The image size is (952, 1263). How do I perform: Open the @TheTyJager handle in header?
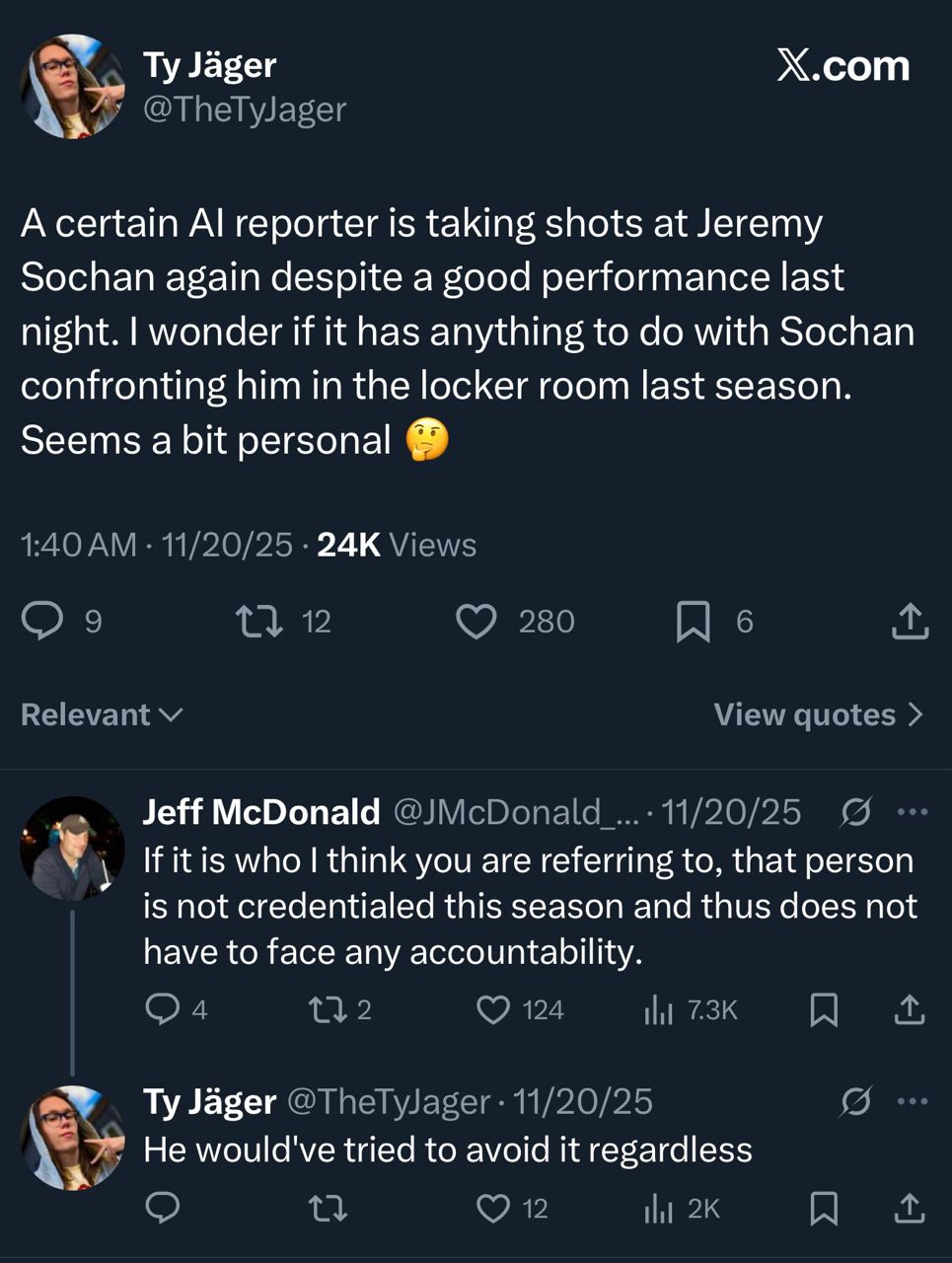(x=245, y=110)
